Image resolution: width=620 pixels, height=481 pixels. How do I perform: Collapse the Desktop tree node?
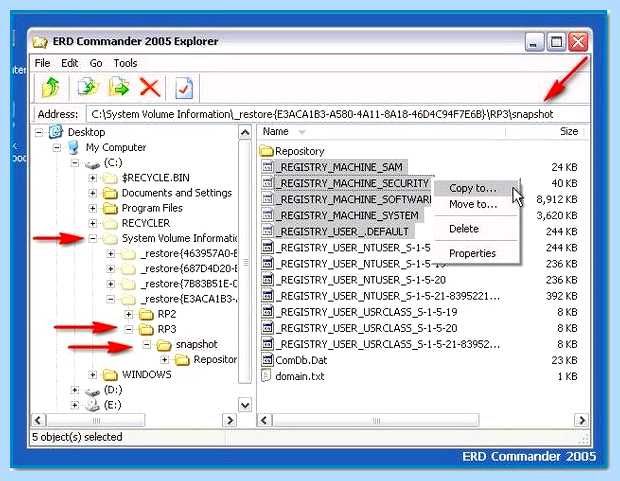(38, 132)
